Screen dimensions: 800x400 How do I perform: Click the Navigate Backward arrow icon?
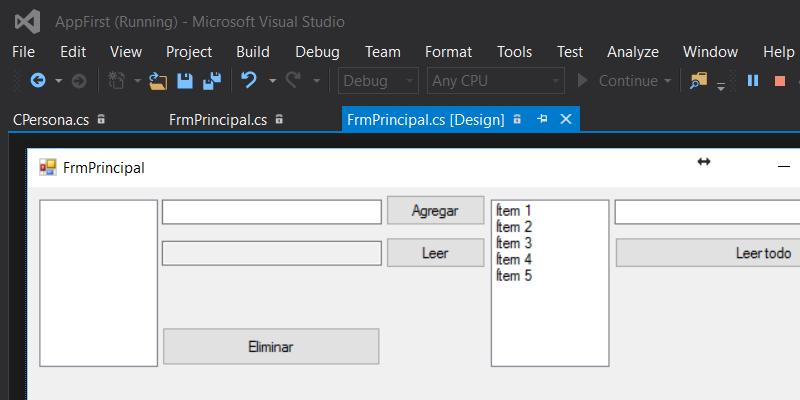(x=38, y=81)
